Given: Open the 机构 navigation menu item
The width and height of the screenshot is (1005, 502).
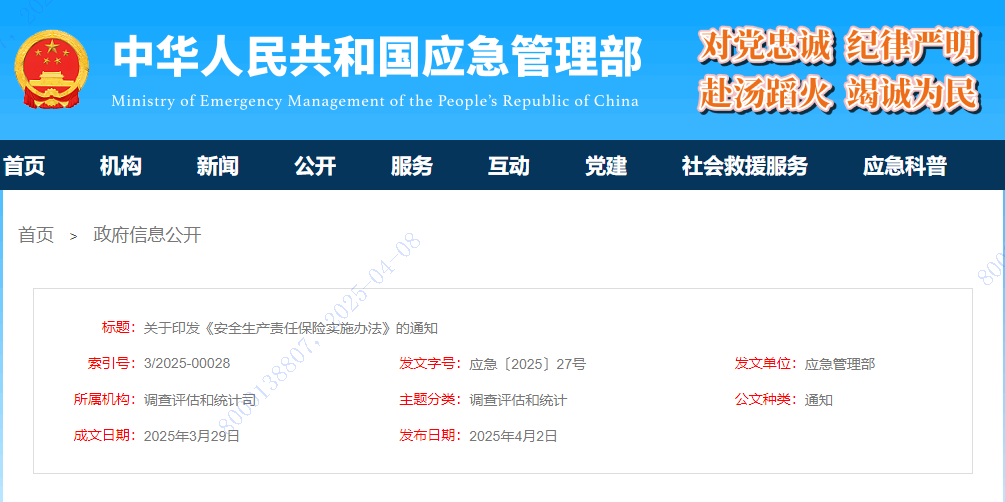Looking at the screenshot, I should (120, 167).
